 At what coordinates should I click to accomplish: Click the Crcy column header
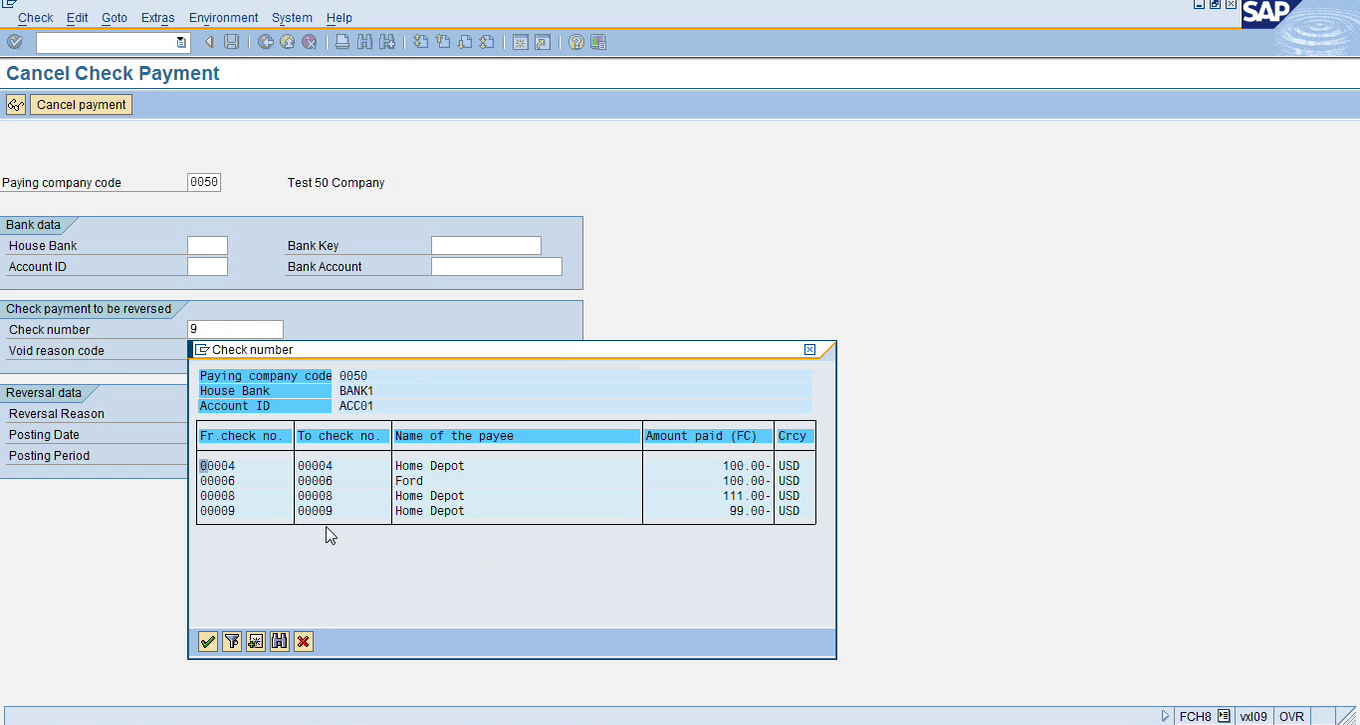coord(795,436)
